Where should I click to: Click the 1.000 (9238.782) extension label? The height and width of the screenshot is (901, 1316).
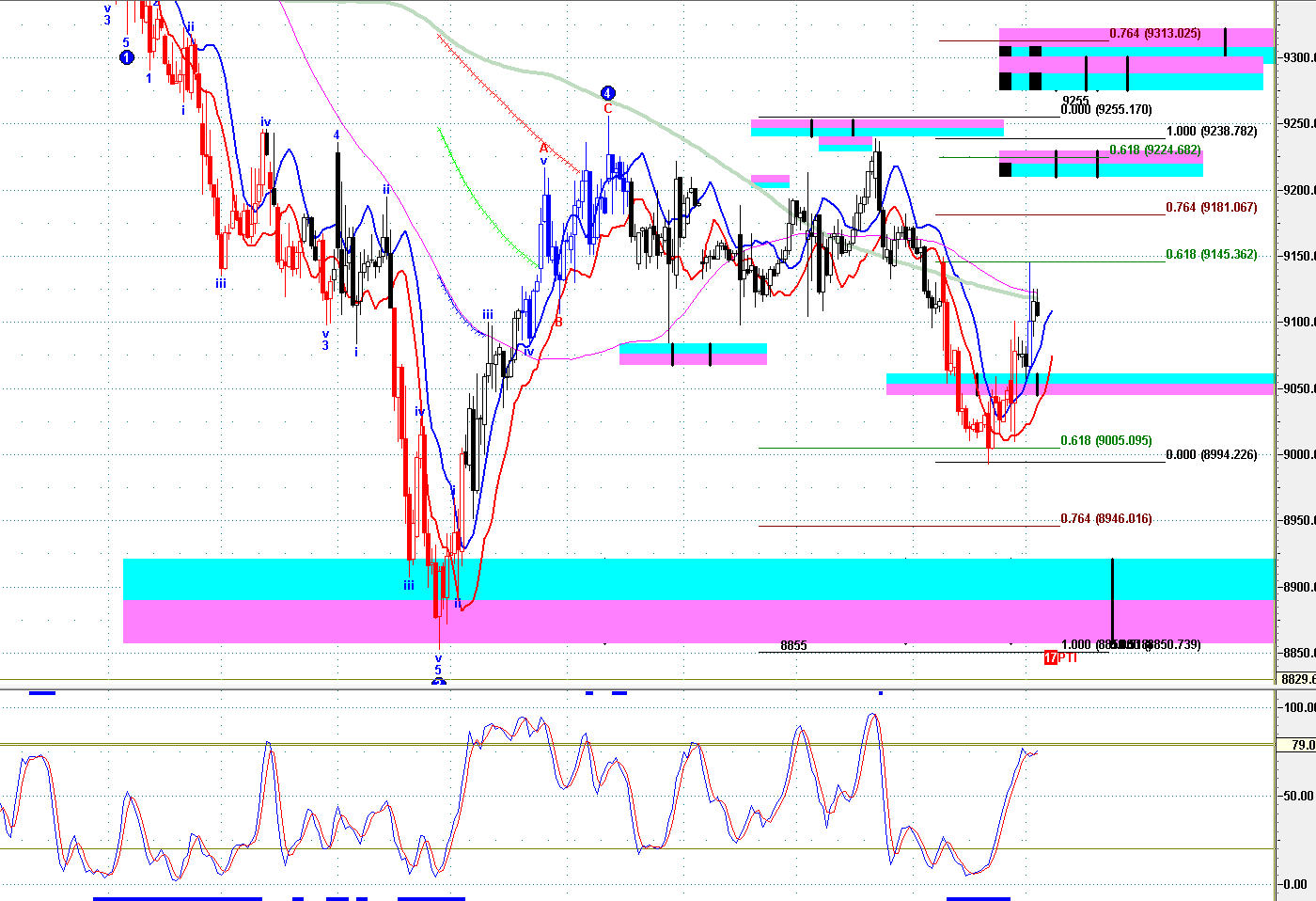1211,132
